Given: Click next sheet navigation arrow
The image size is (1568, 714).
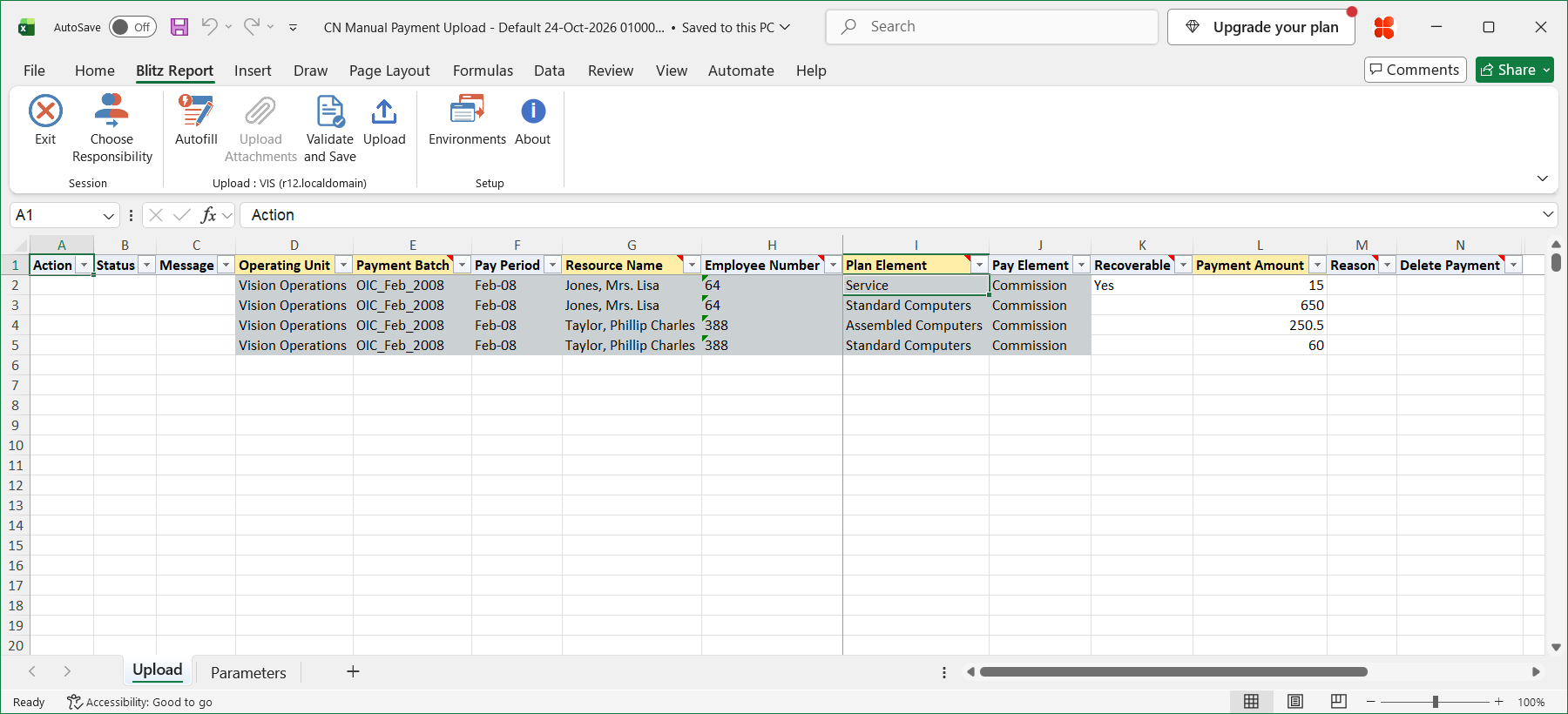Looking at the screenshot, I should pyautogui.click(x=67, y=671).
